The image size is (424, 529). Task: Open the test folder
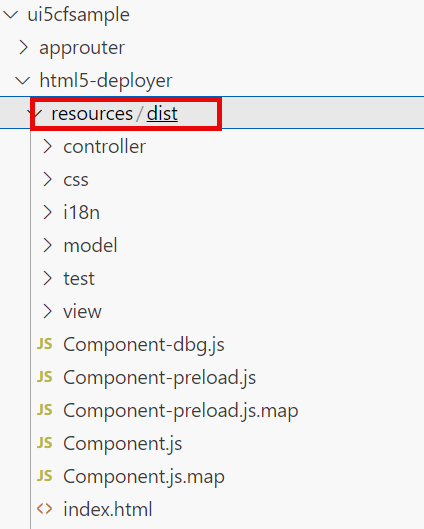tap(79, 278)
